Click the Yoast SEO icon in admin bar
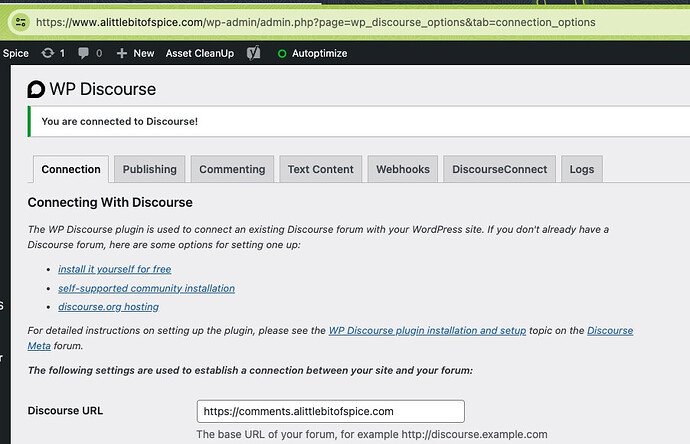Screen dimensions: 690x444 click(253, 53)
